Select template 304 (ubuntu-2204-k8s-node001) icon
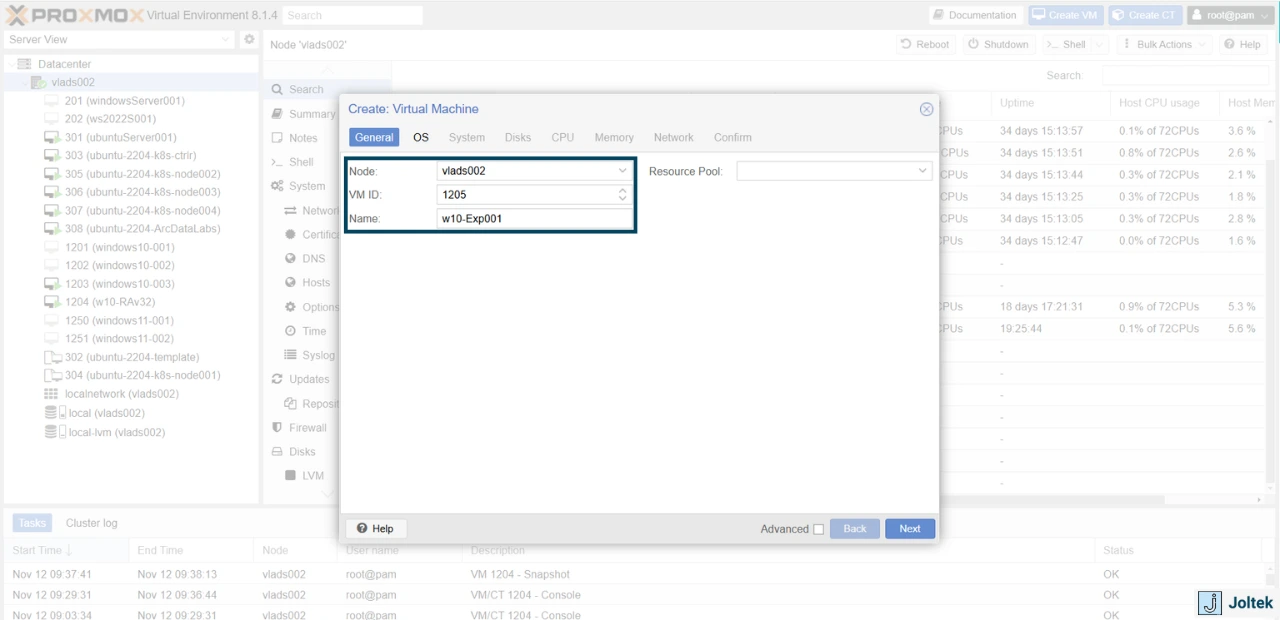1280x620 pixels. click(52, 375)
